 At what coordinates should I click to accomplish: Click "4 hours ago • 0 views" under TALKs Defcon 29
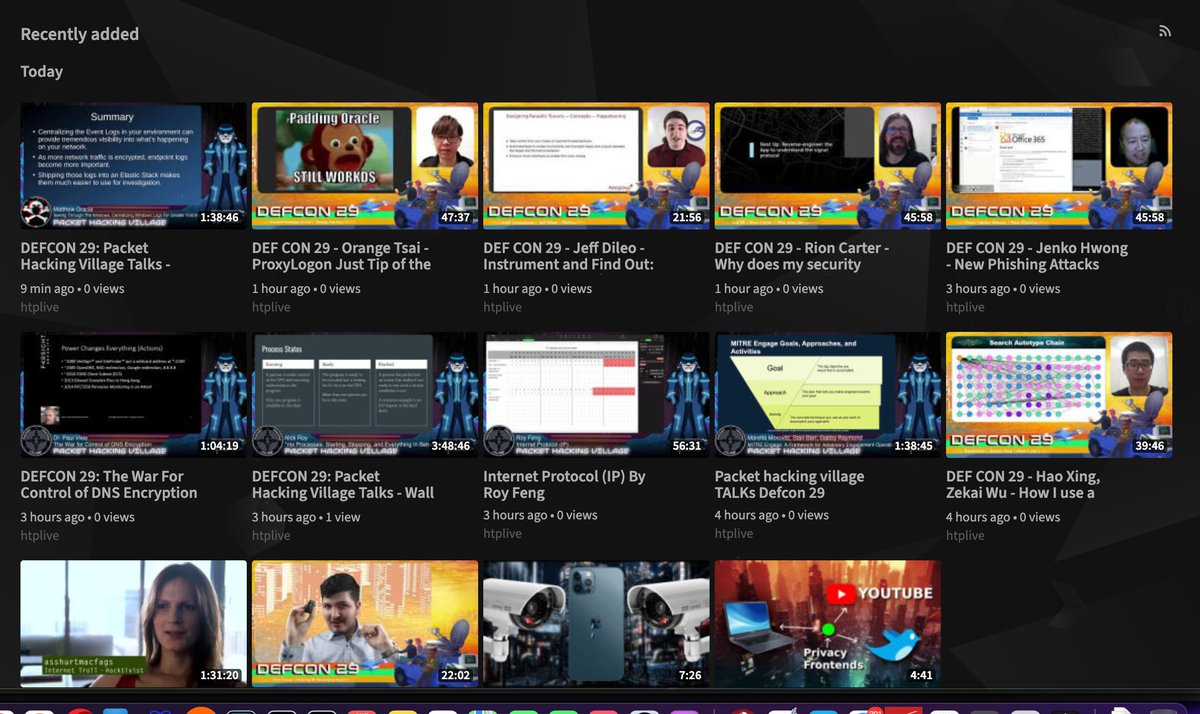coord(772,515)
